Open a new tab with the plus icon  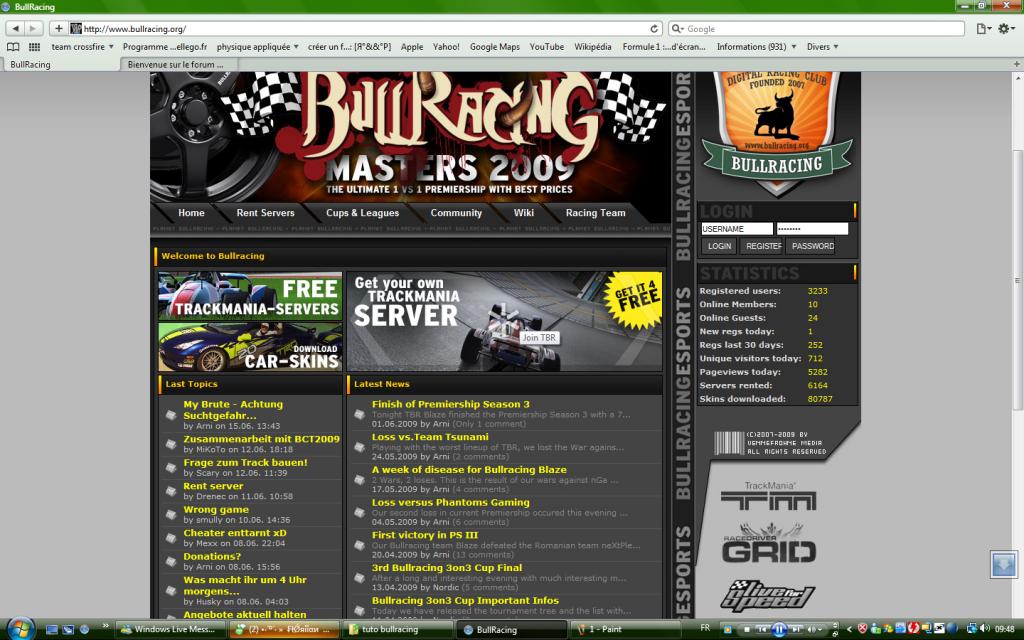[x=1016, y=64]
